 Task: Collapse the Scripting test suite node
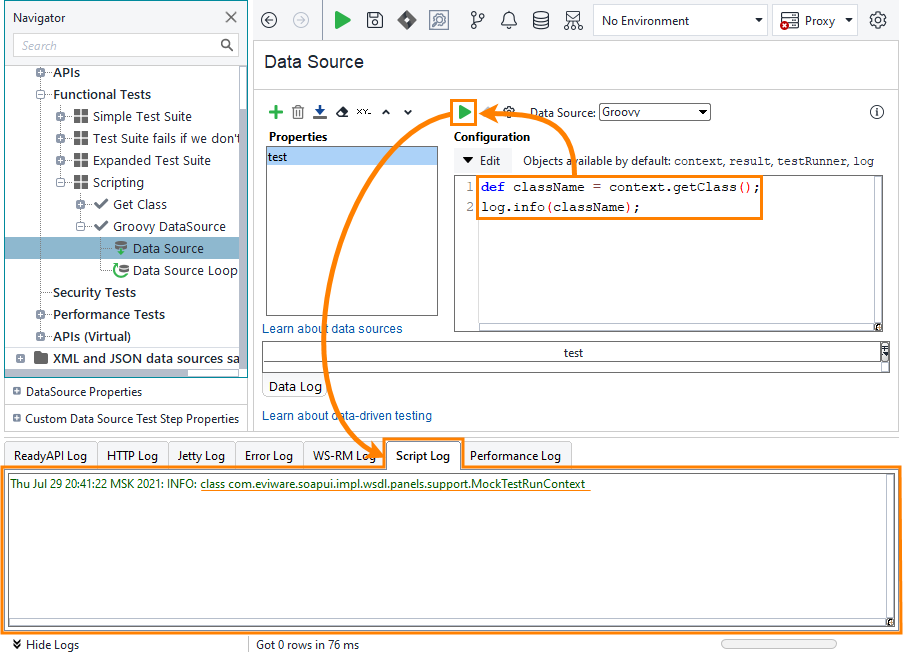[61, 183]
